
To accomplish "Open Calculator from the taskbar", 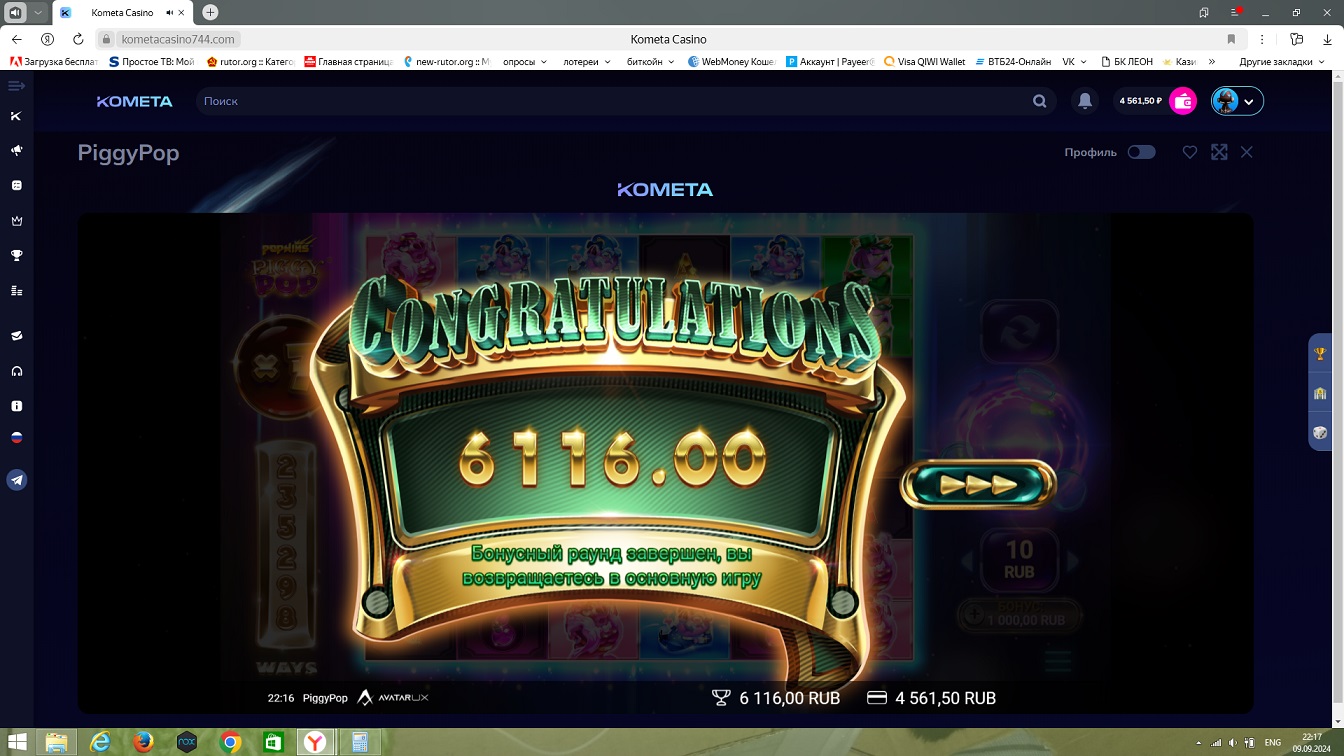I will click(x=358, y=742).
